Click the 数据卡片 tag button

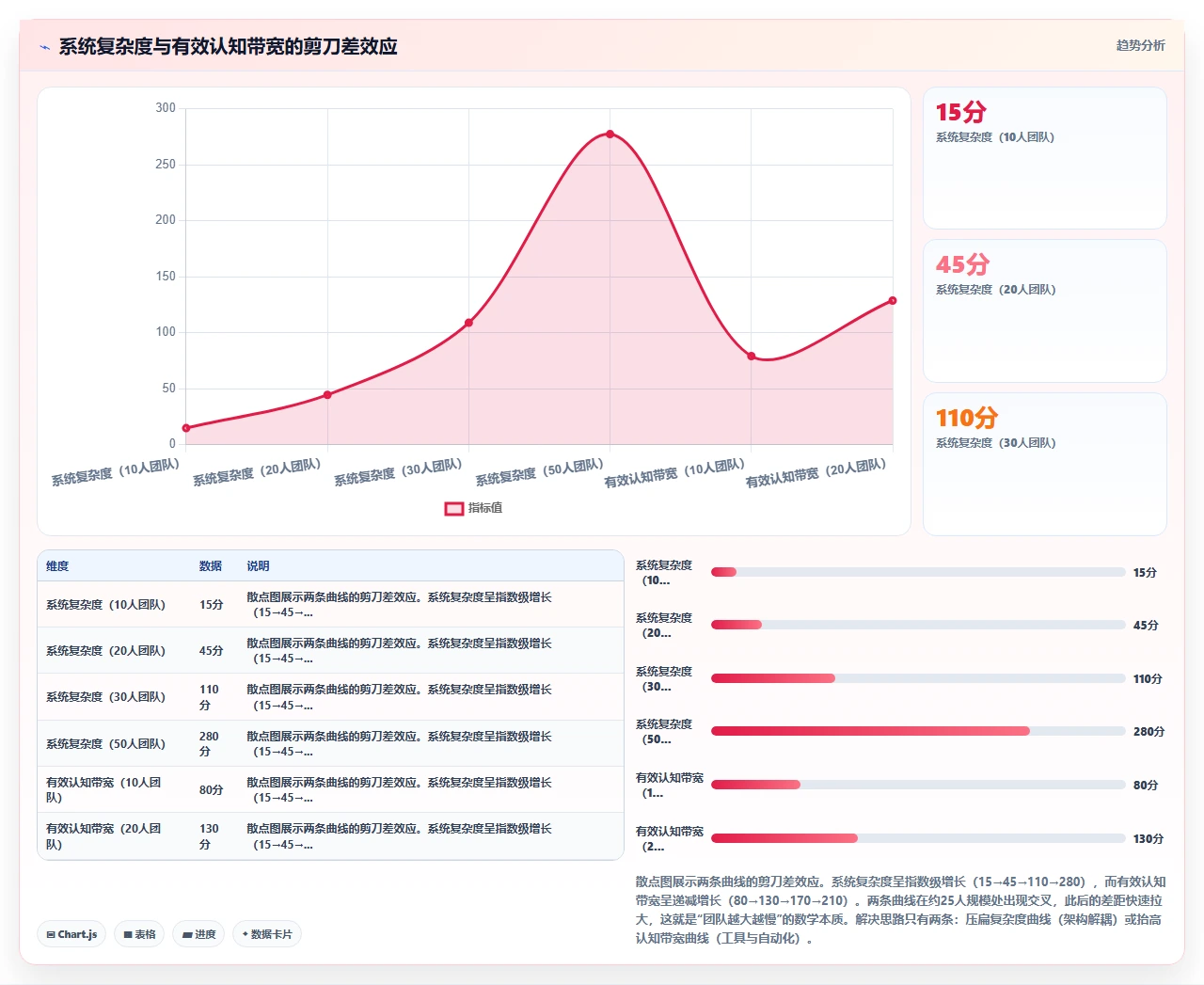(x=267, y=934)
